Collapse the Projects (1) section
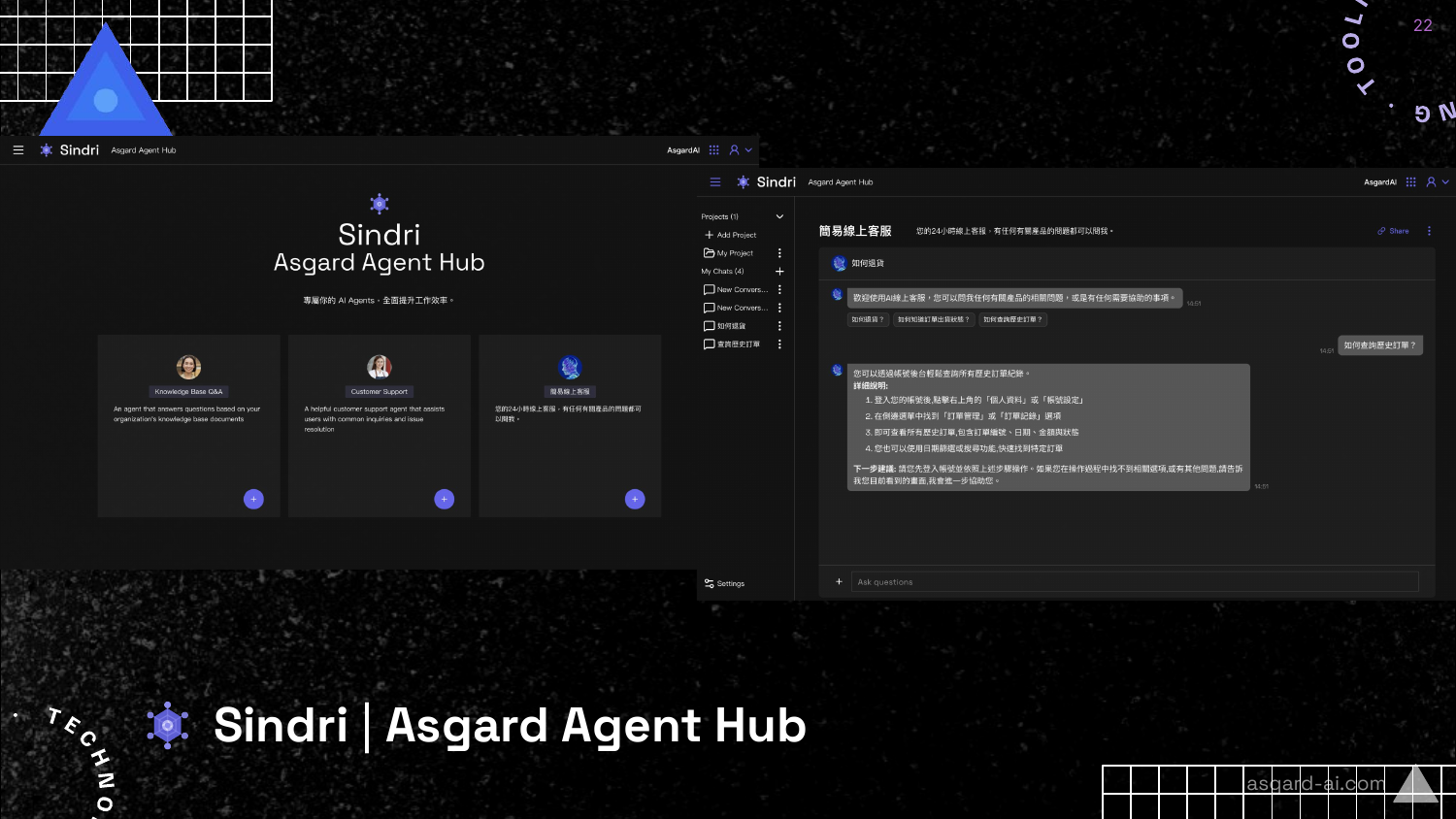Viewport: 1456px width, 819px height. tap(779, 216)
